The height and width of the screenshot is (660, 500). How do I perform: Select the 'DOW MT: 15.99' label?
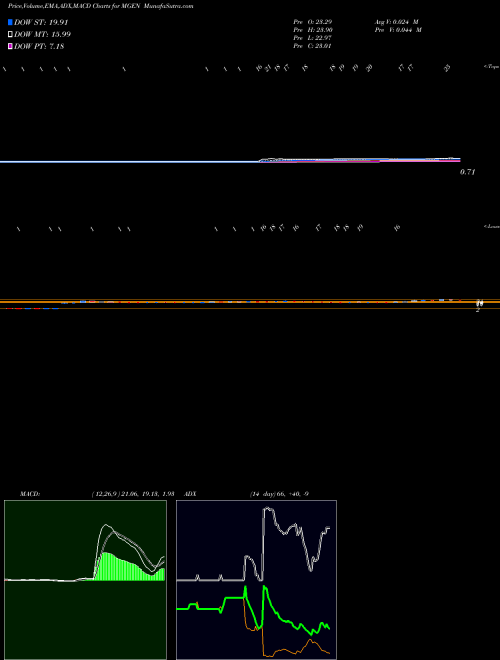point(42,34)
